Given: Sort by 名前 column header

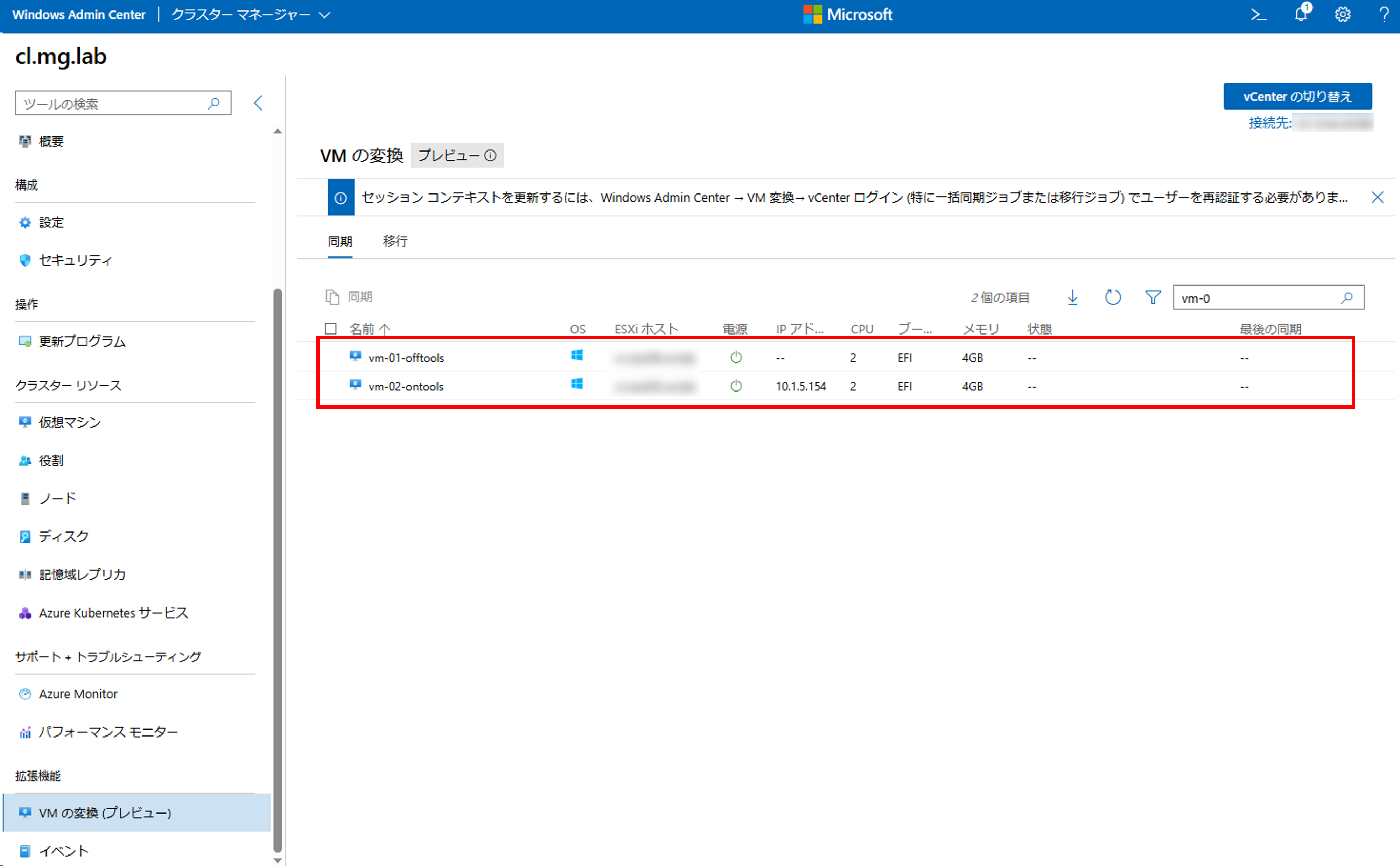Looking at the screenshot, I should coord(362,329).
